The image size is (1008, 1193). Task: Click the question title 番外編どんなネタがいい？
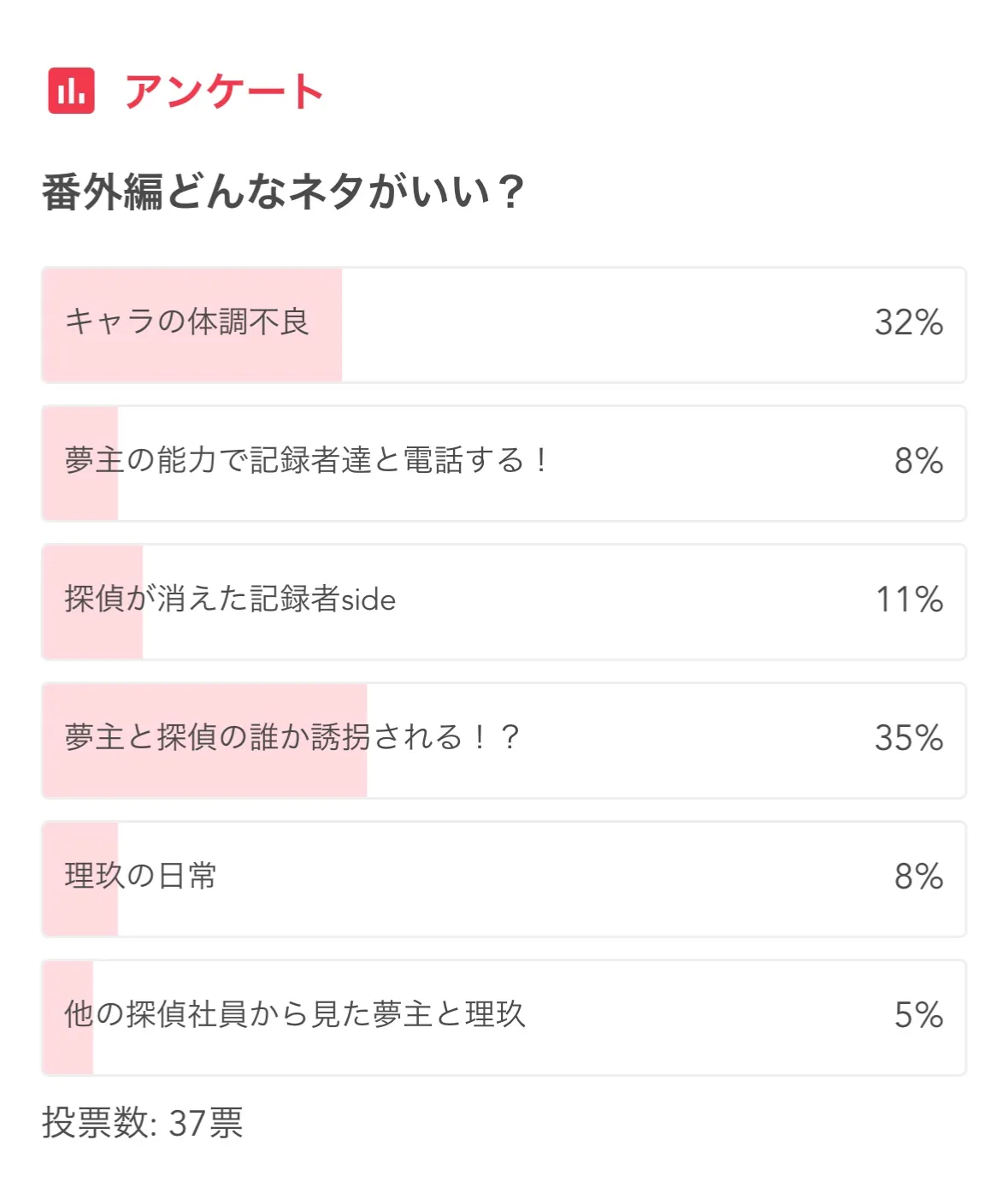click(x=282, y=192)
